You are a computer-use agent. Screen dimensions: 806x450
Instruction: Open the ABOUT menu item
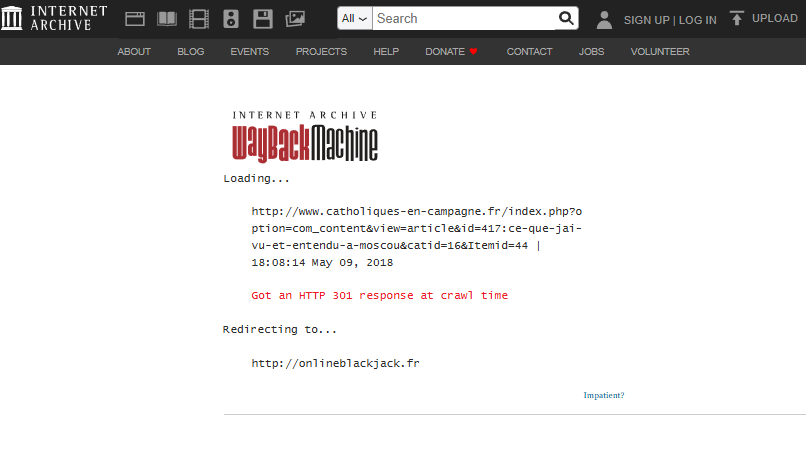point(134,51)
